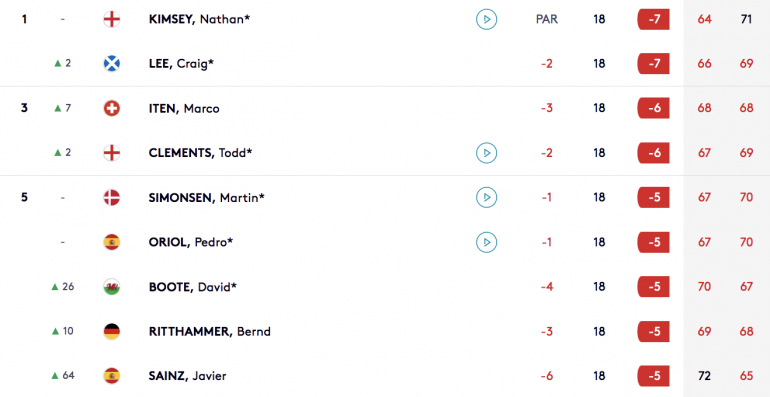
Task: Click the Germany flag beside Ritthammer
Action: tap(112, 332)
